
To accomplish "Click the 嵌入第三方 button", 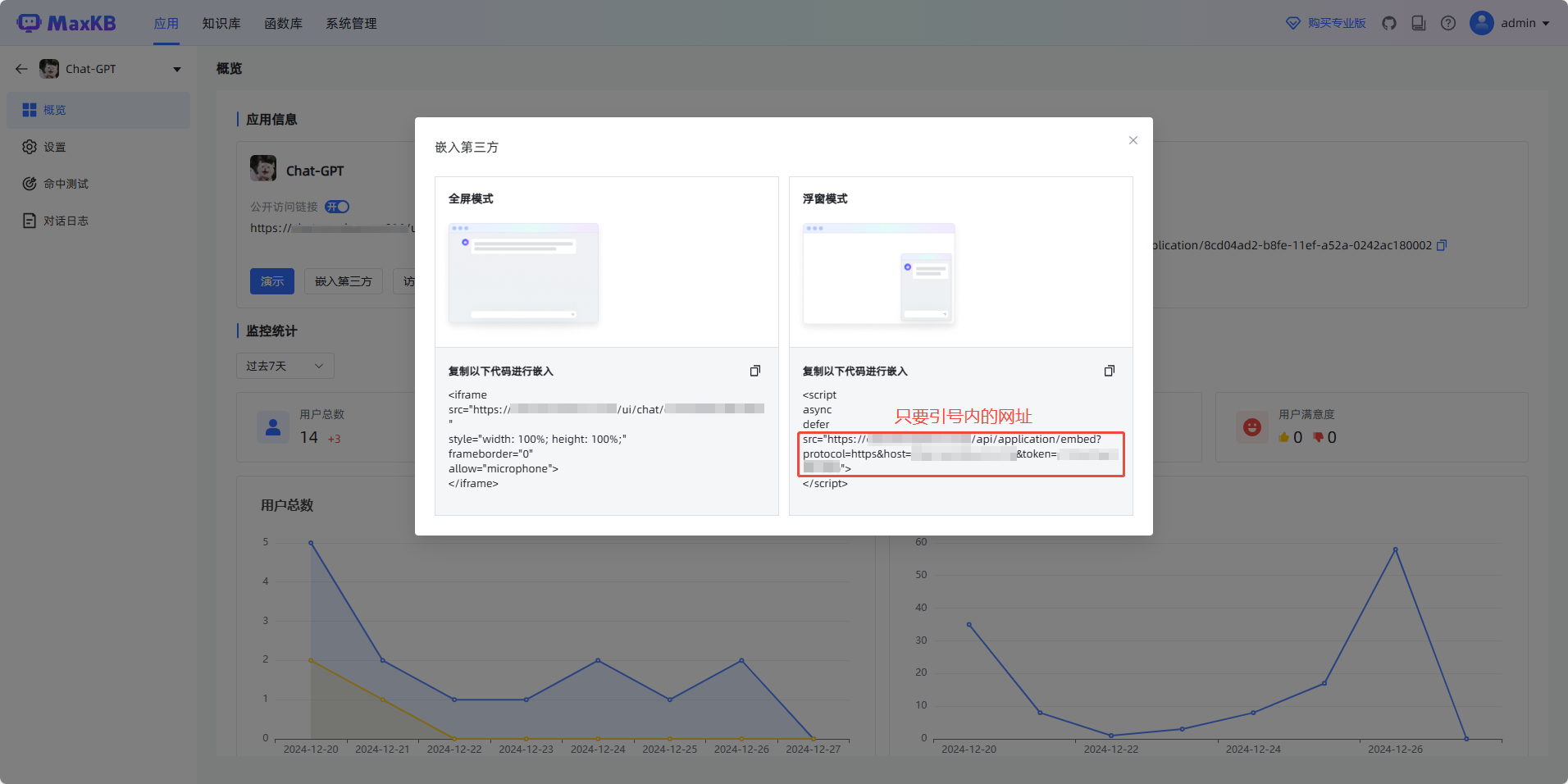I will (x=344, y=281).
